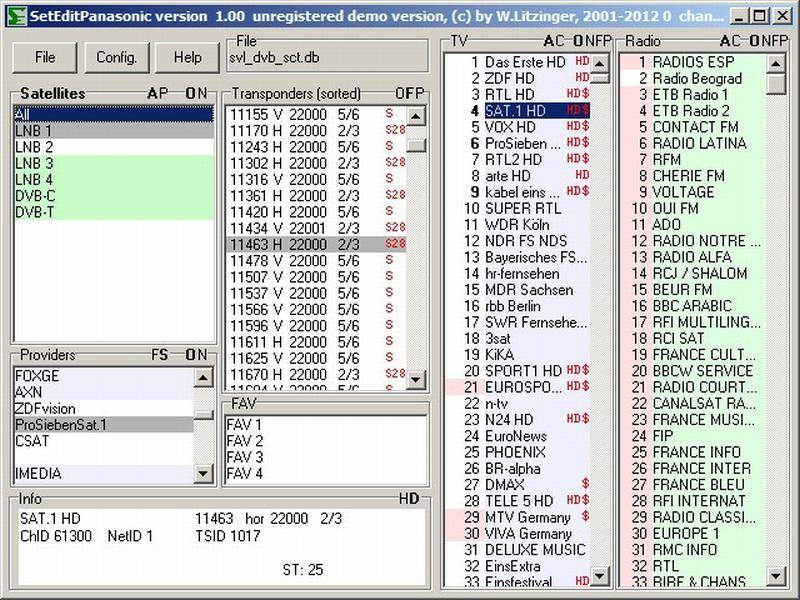Click the file name field svl_dvb_sct.db
The image size is (800, 600).
pos(327,58)
